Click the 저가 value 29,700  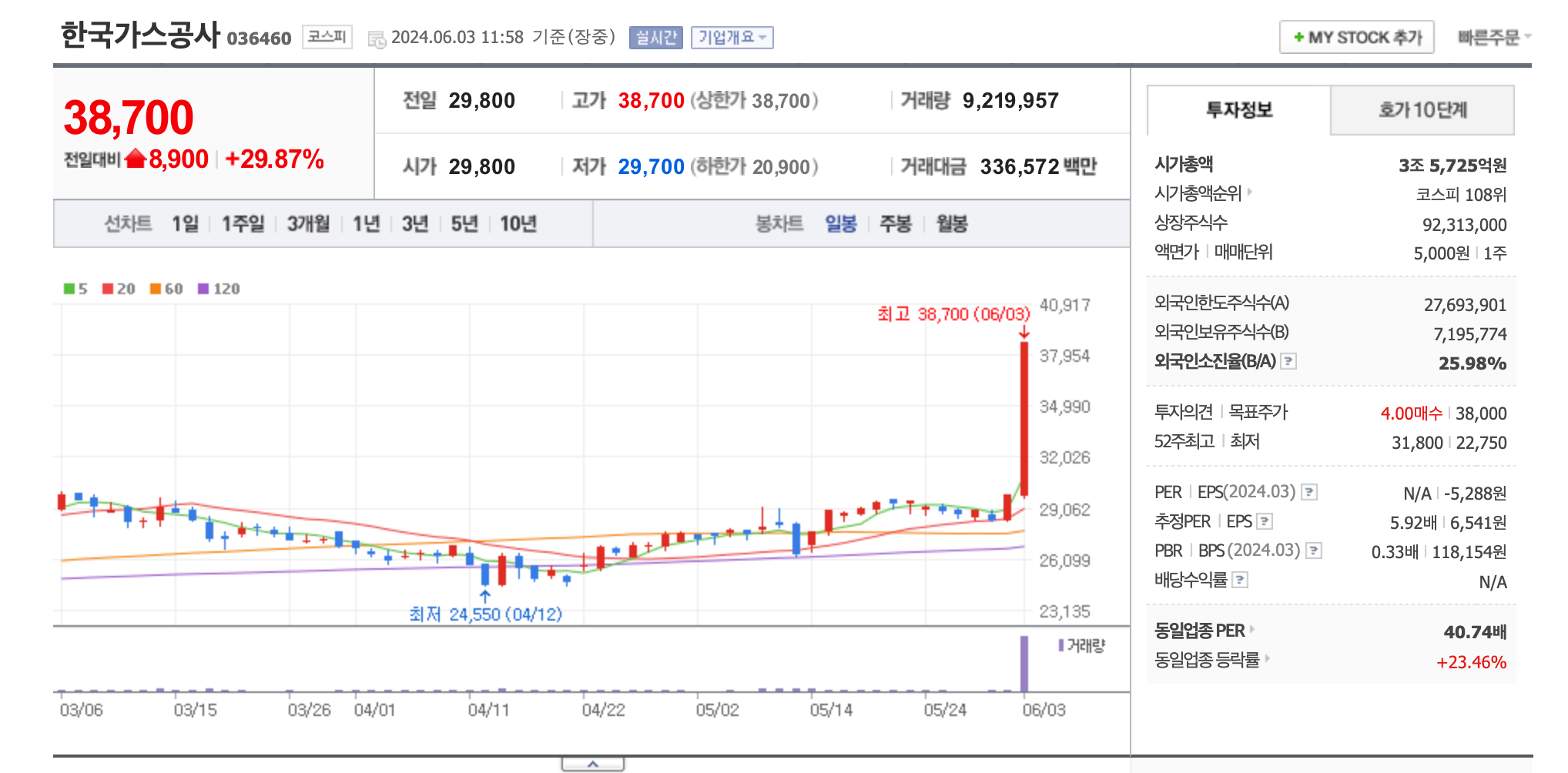tap(651, 167)
